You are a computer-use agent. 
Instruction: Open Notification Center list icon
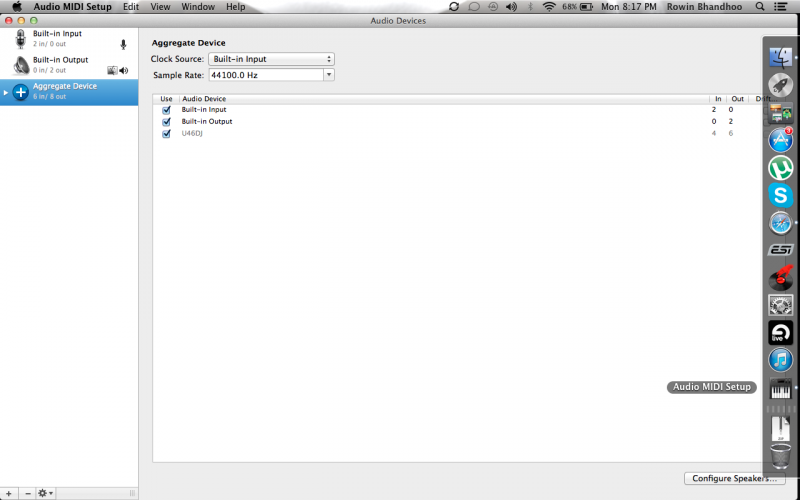[x=780, y=7]
